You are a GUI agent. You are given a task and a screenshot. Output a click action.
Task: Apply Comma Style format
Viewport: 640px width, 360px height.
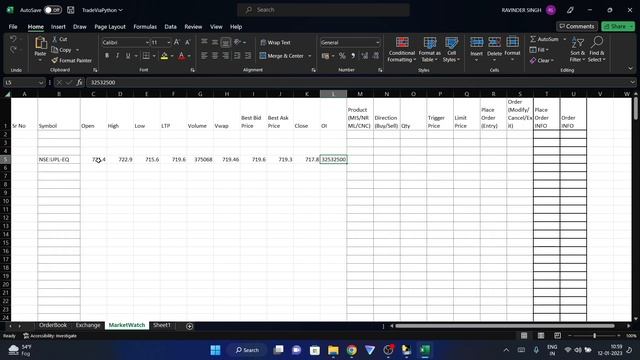[353, 56]
